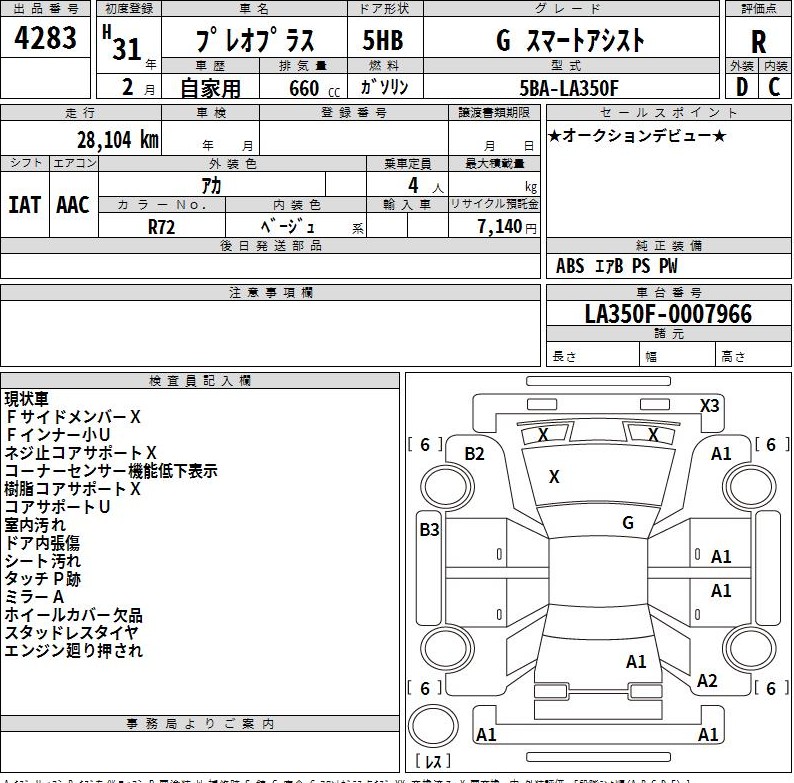Click the 検査員記入欄 header
The image size is (794, 783).
coord(200,381)
